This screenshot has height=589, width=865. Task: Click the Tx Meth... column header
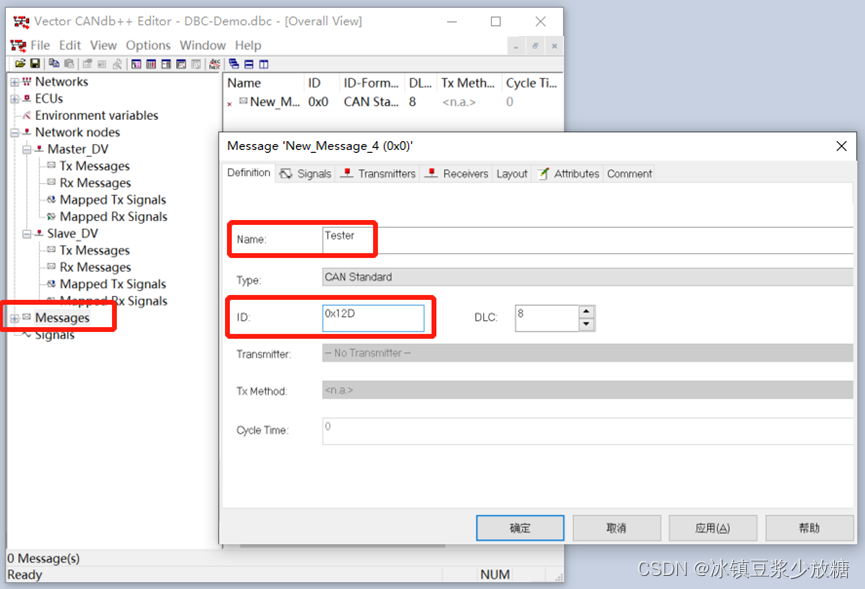pos(469,83)
